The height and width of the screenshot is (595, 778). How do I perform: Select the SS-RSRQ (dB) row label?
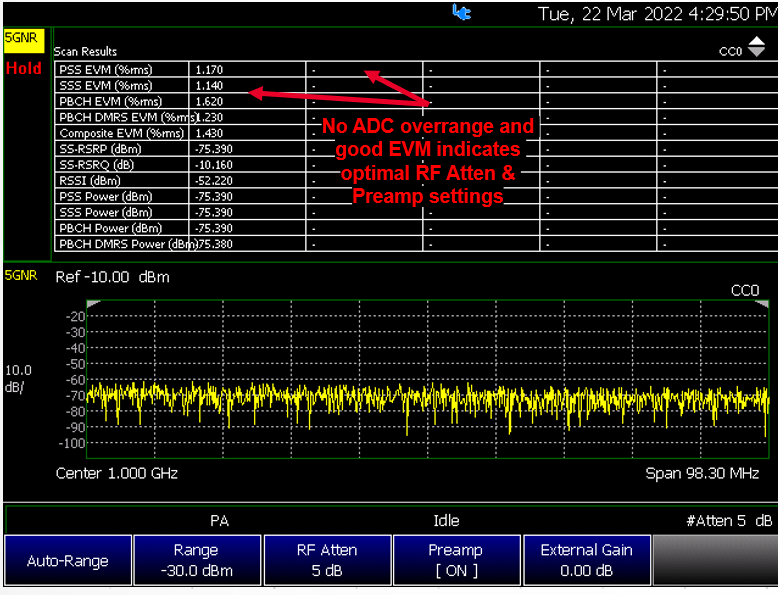point(97,165)
